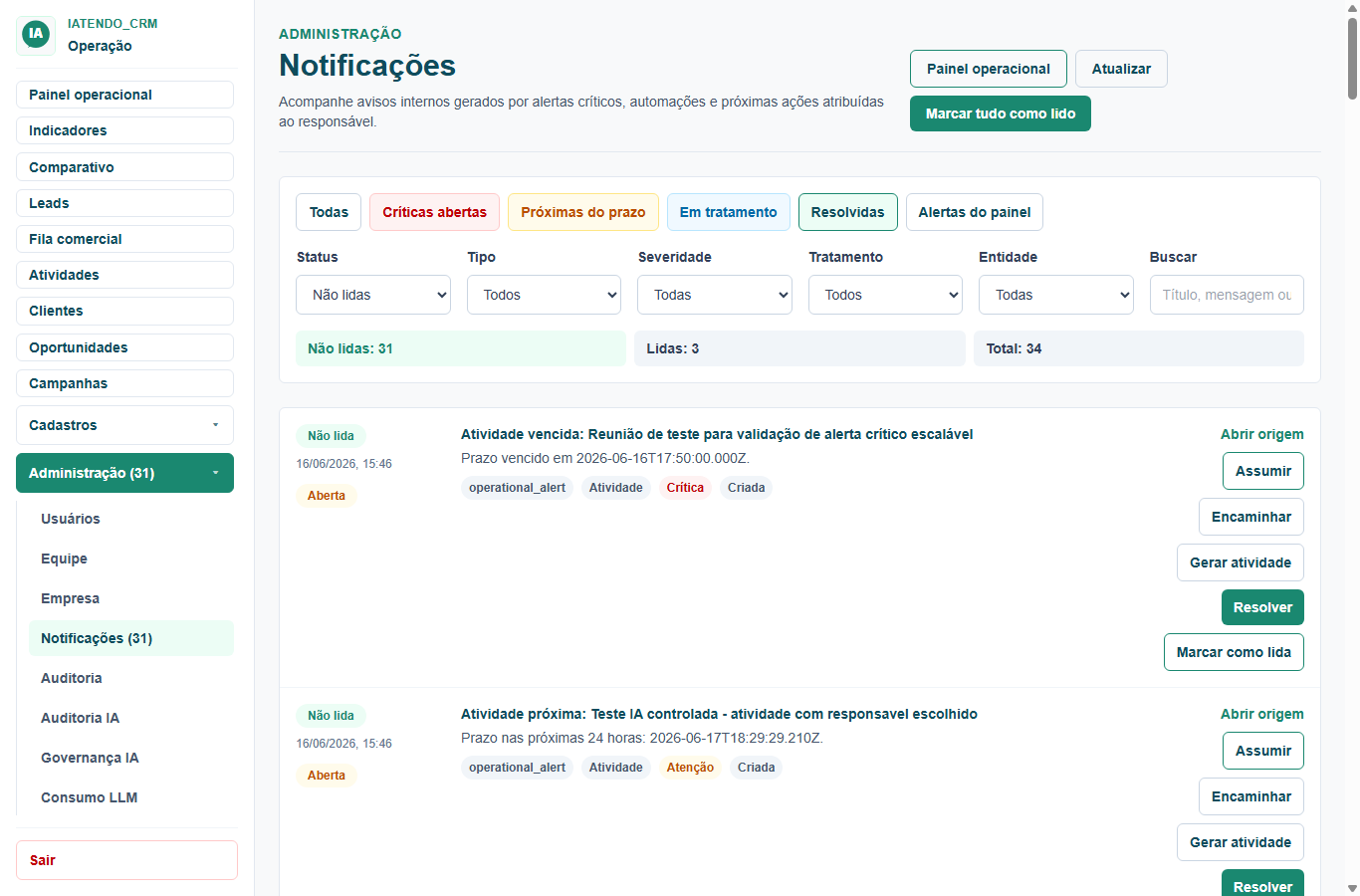Select Resolvidas filter tab
The height and width of the screenshot is (896, 1360).
[848, 212]
